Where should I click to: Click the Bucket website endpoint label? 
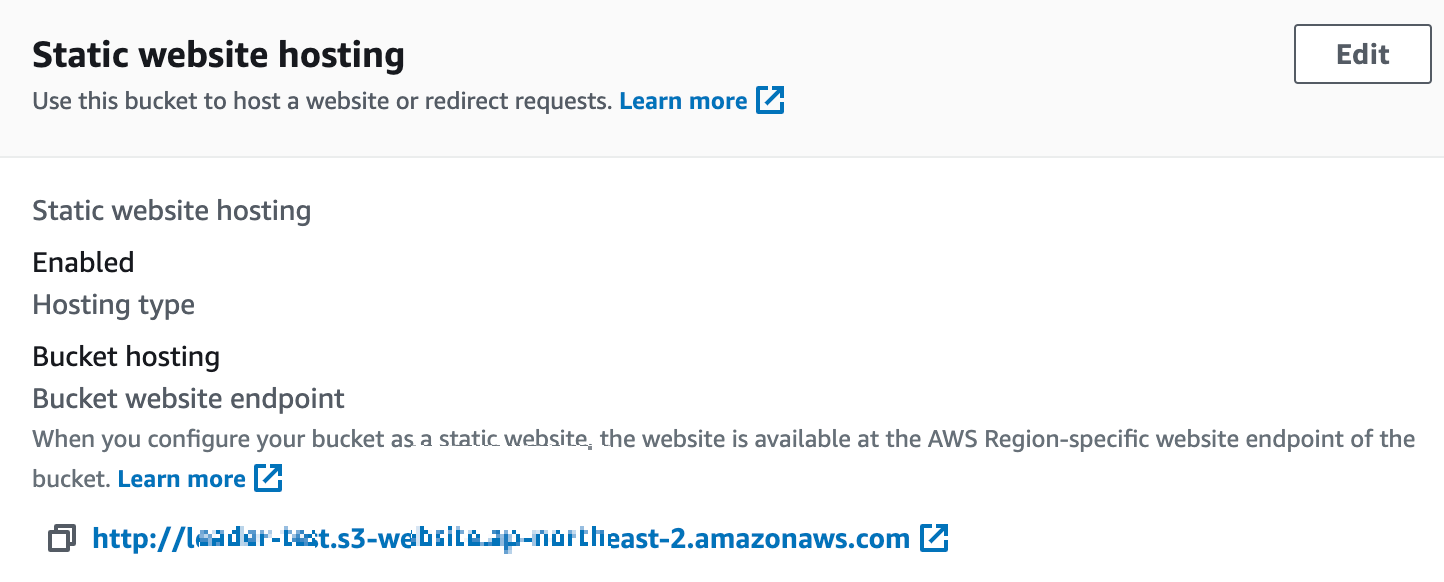tap(188, 399)
